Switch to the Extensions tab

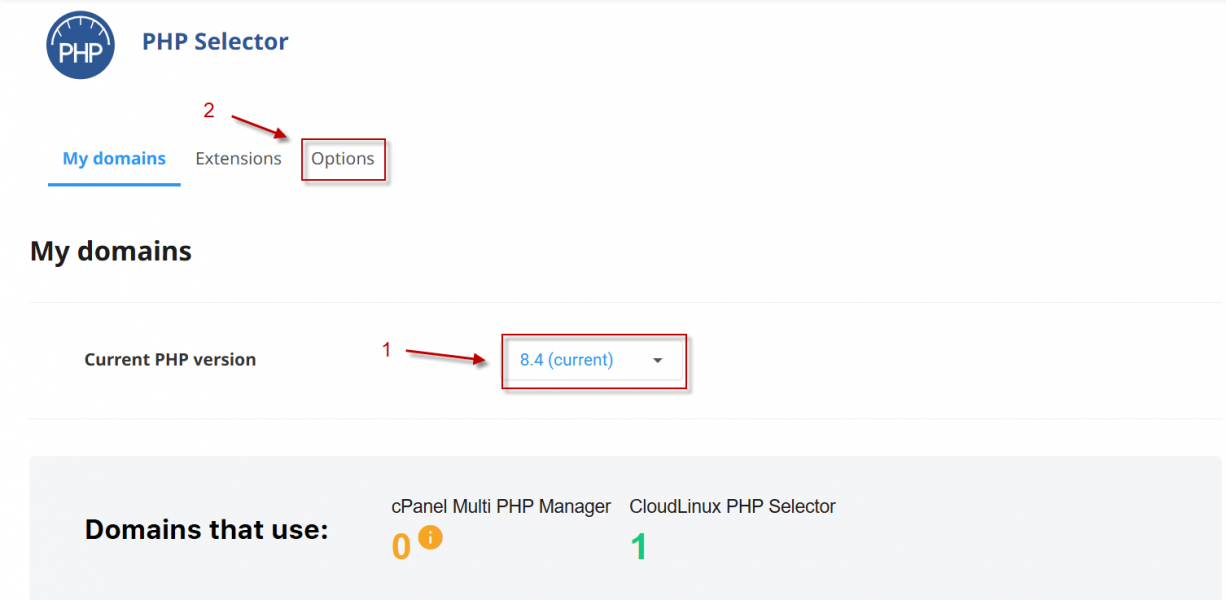point(238,159)
